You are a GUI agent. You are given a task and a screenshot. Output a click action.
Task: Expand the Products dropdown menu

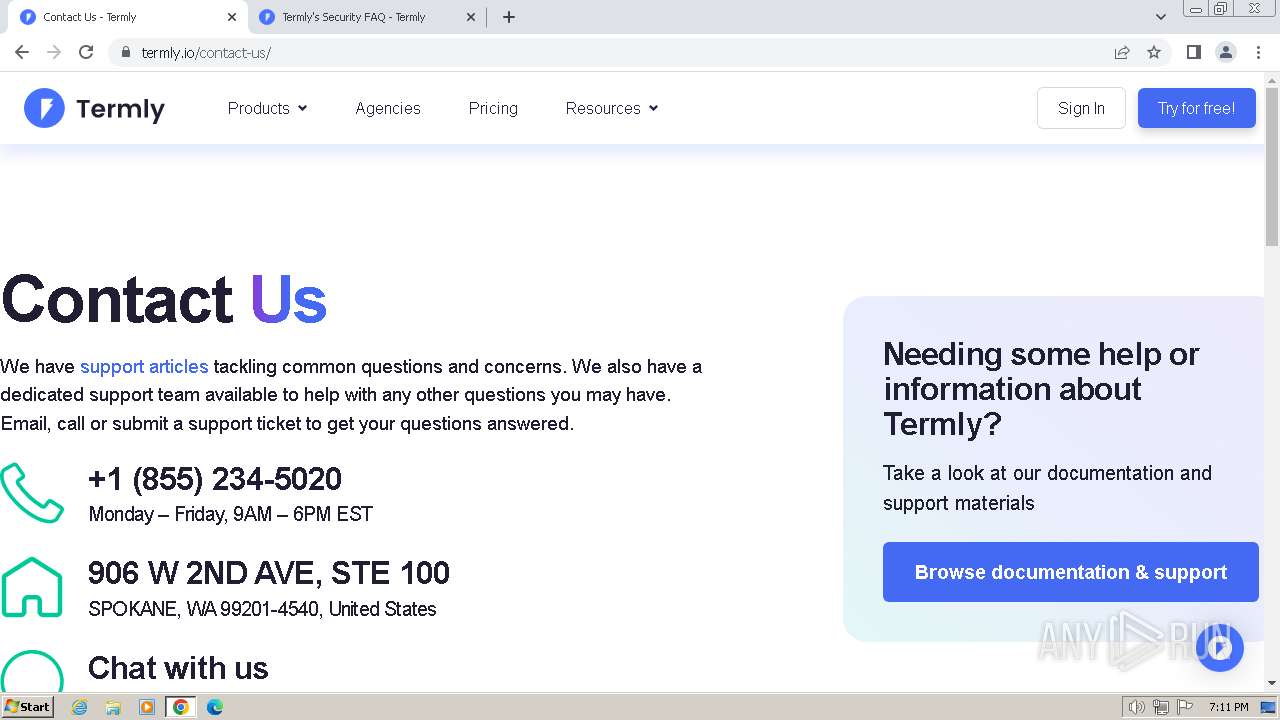point(267,108)
